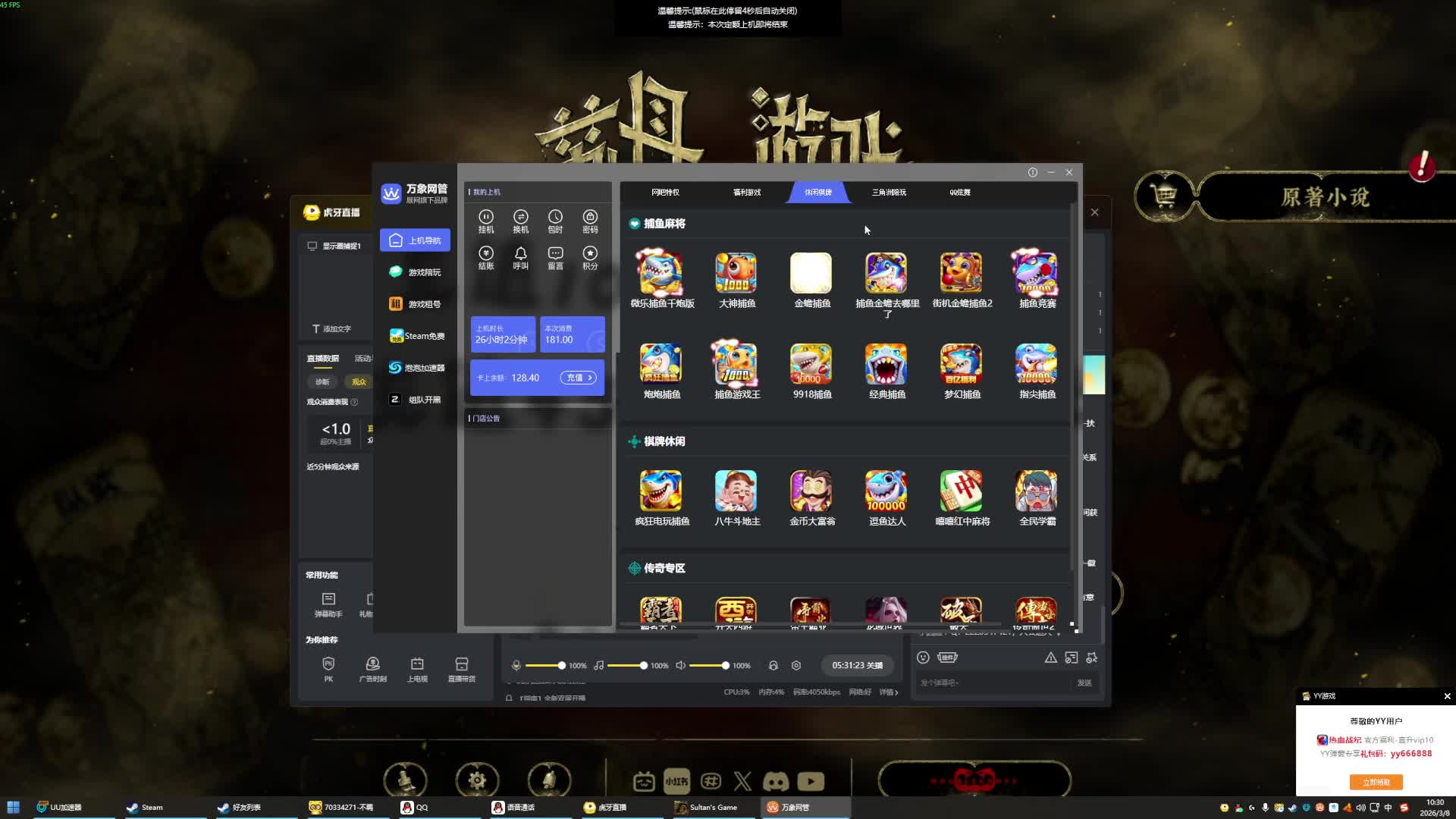Screen dimensions: 1456x819
Task: Click the 结账 checkout icon
Action: coord(486,254)
